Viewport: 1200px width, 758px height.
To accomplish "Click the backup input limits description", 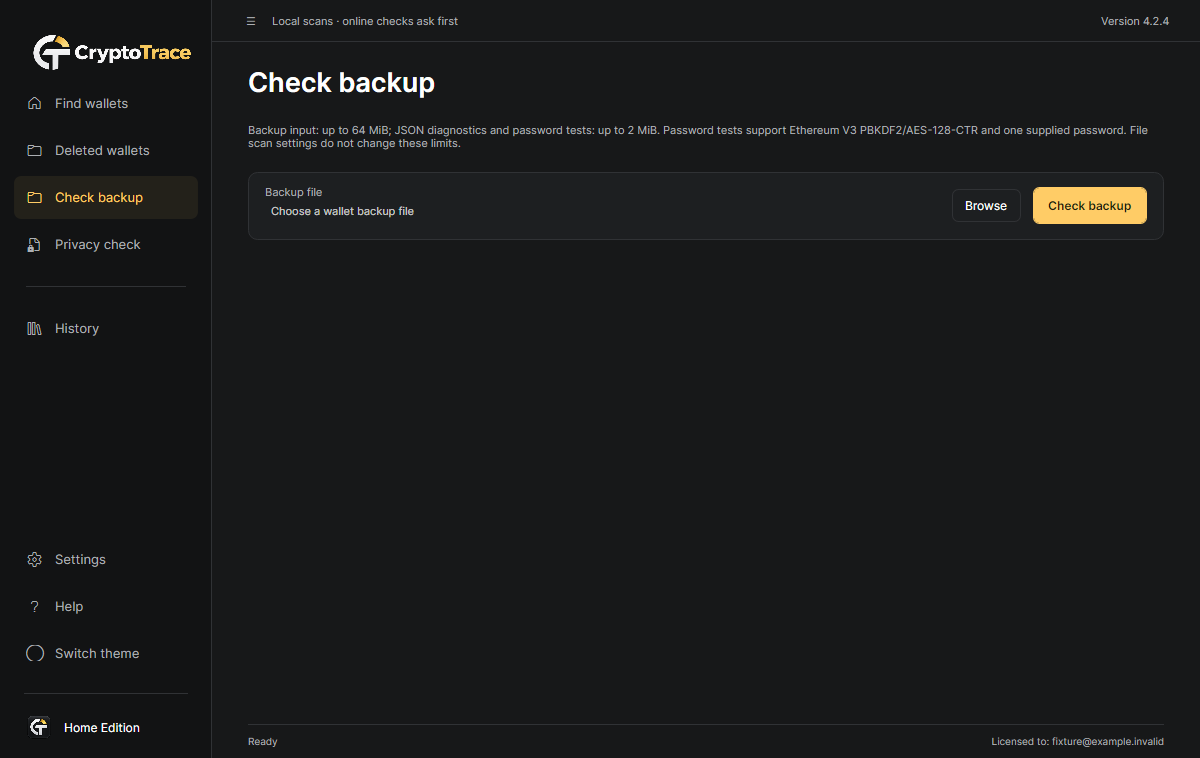I will click(x=698, y=137).
